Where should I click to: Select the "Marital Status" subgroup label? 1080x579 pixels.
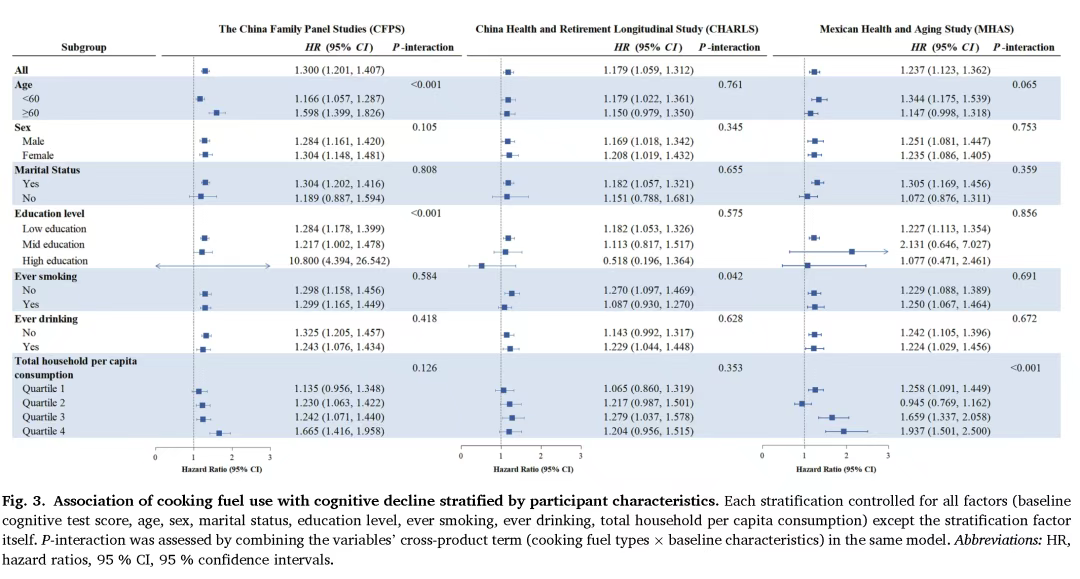(47, 170)
